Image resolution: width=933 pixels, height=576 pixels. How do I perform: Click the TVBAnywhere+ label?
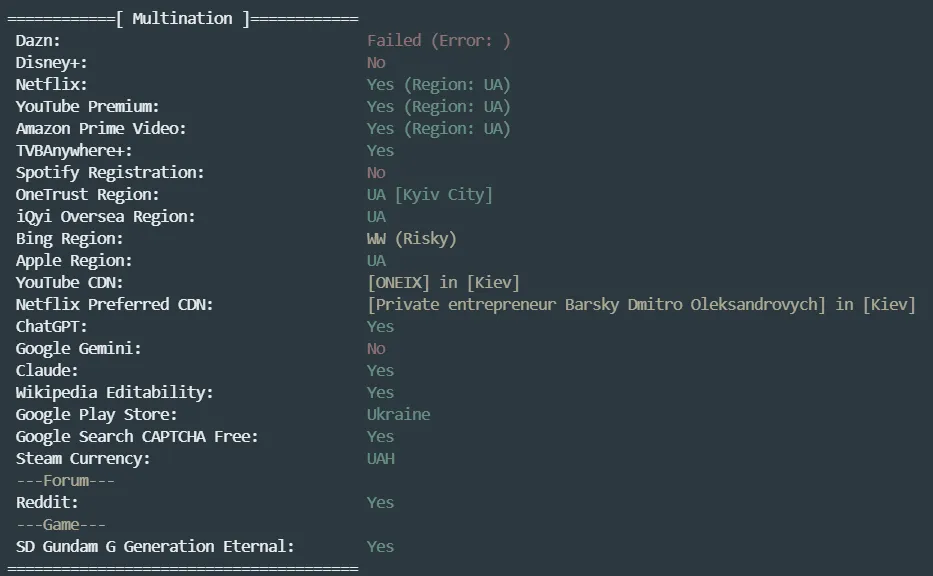(x=74, y=151)
